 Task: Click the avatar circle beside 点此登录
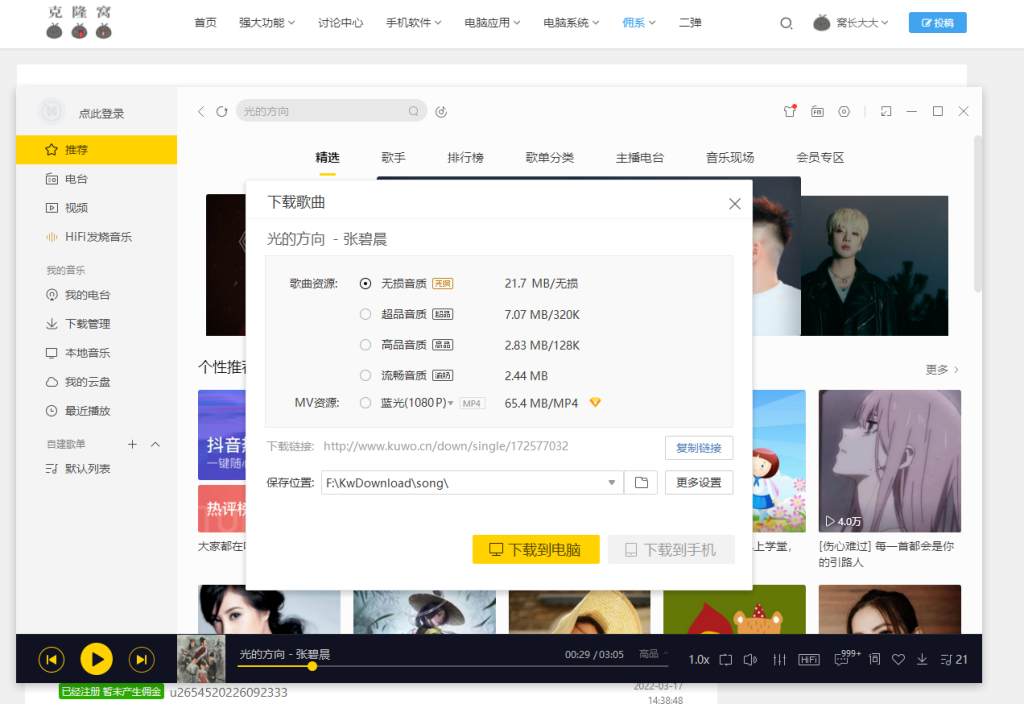pyautogui.click(x=52, y=112)
